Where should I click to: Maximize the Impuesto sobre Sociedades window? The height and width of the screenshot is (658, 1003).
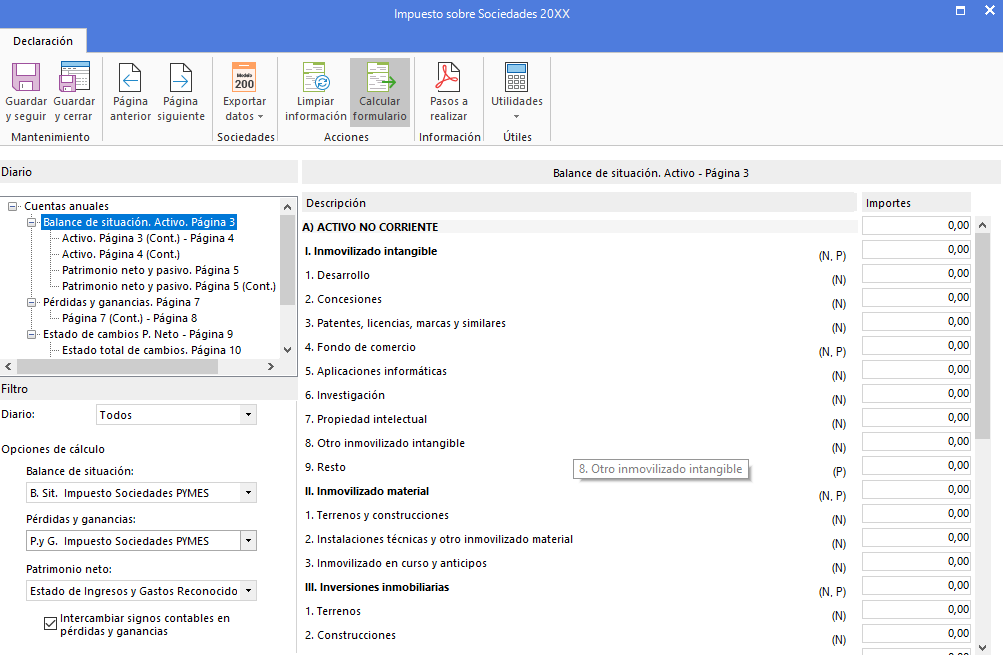[x=960, y=11]
